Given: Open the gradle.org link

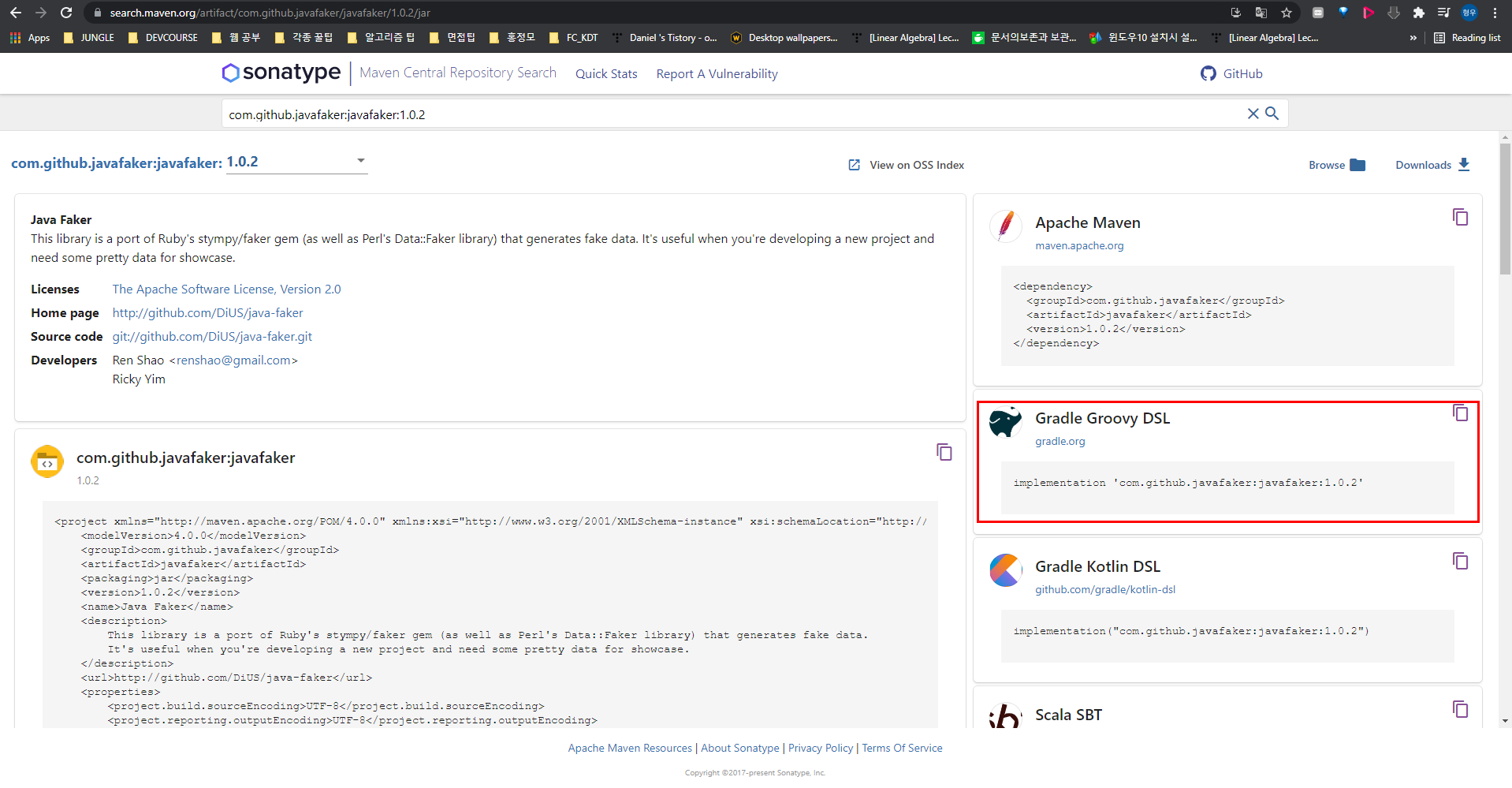Looking at the screenshot, I should (x=1060, y=442).
